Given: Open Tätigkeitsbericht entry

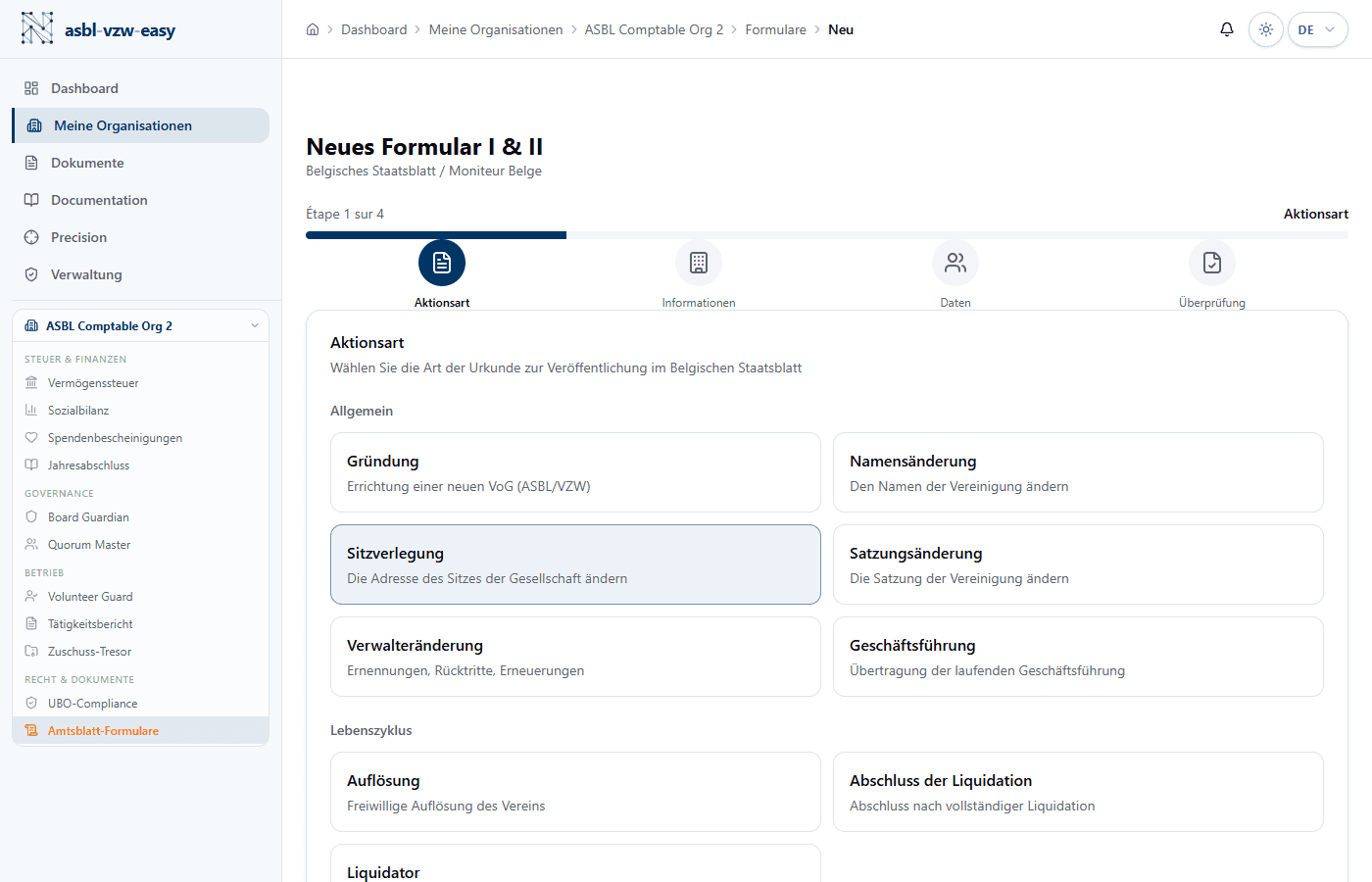Looking at the screenshot, I should click(x=140, y=624).
